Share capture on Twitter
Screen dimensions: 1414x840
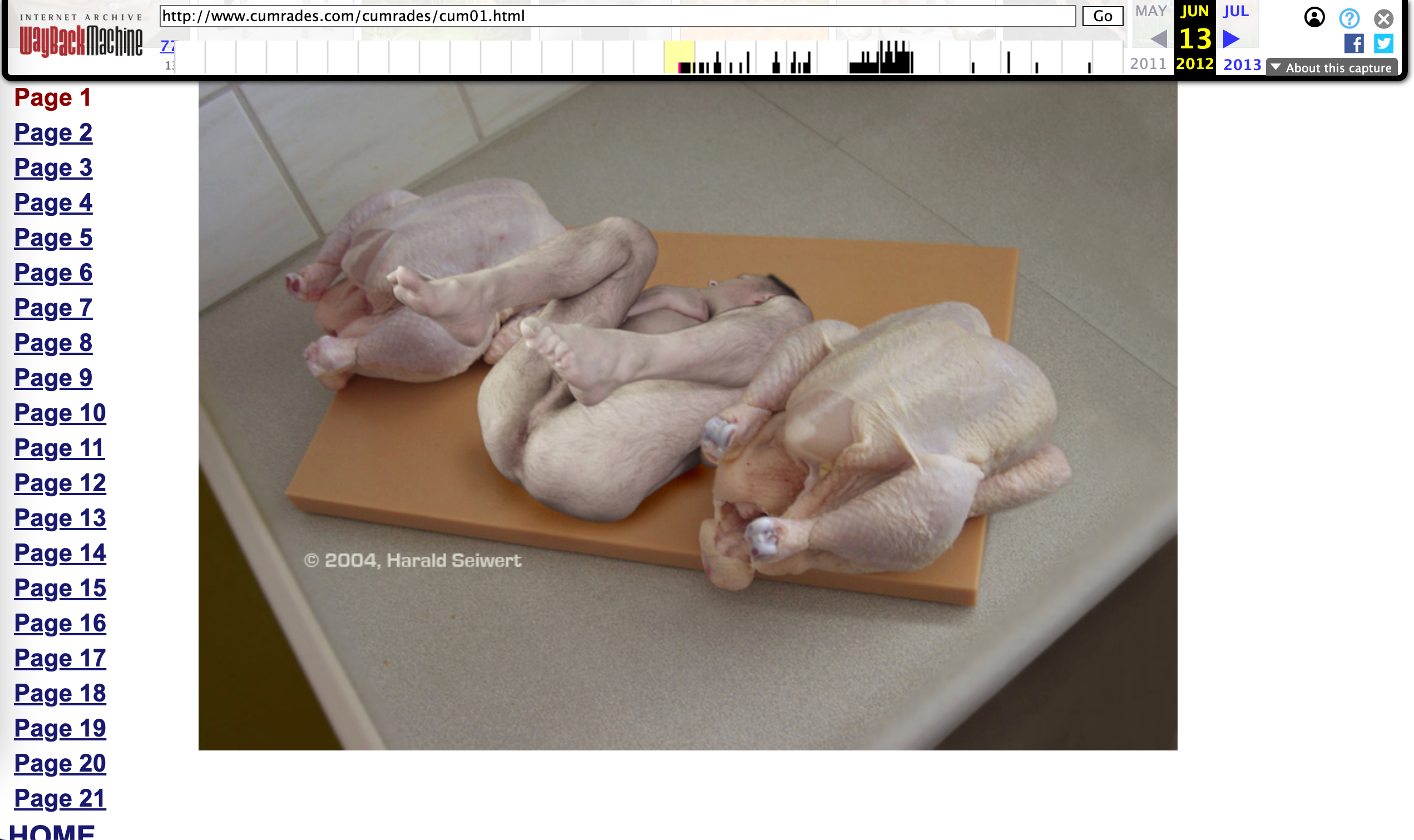pos(1383,43)
